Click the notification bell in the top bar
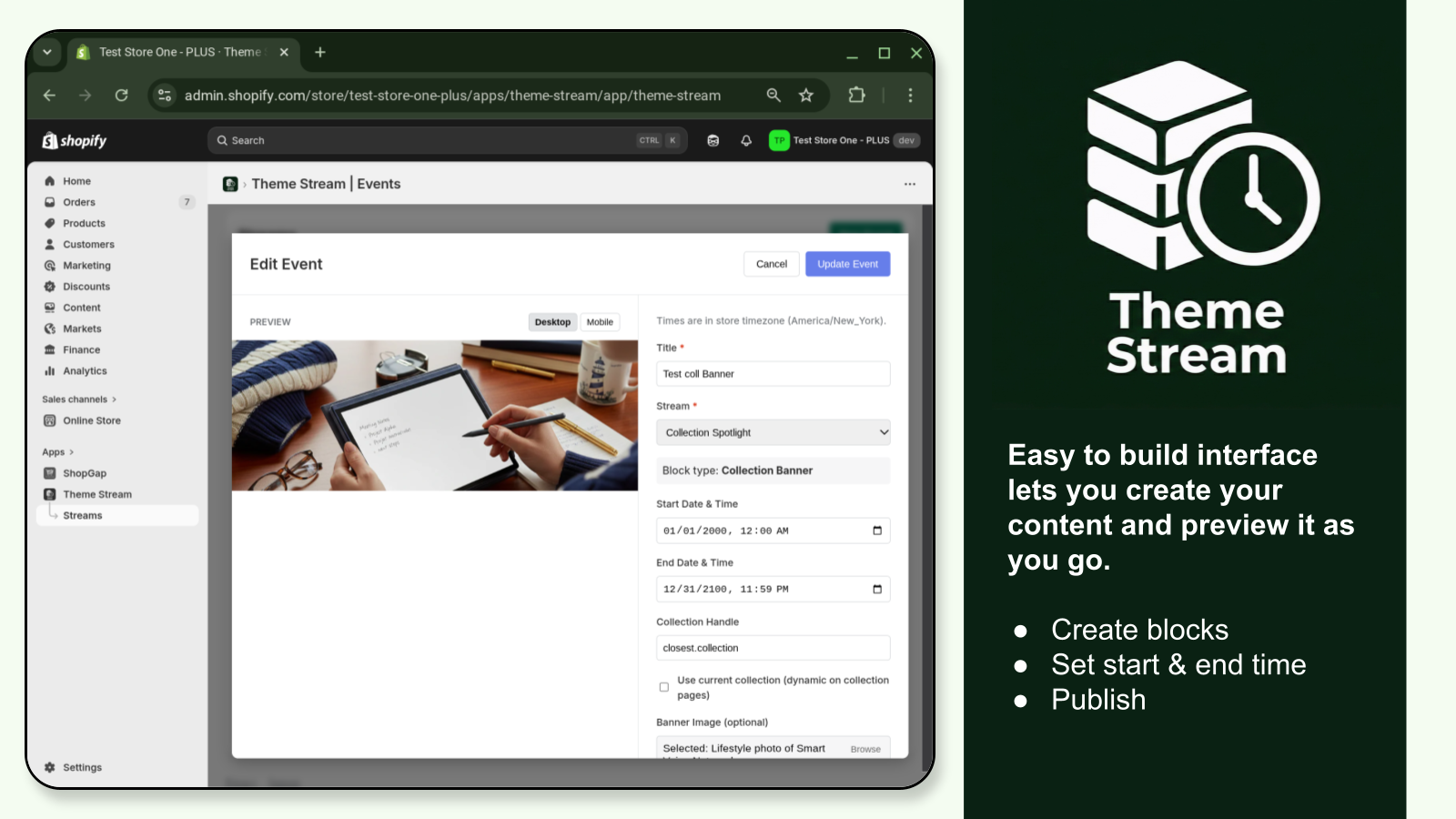Screen dimensions: 1456x819 745,140
